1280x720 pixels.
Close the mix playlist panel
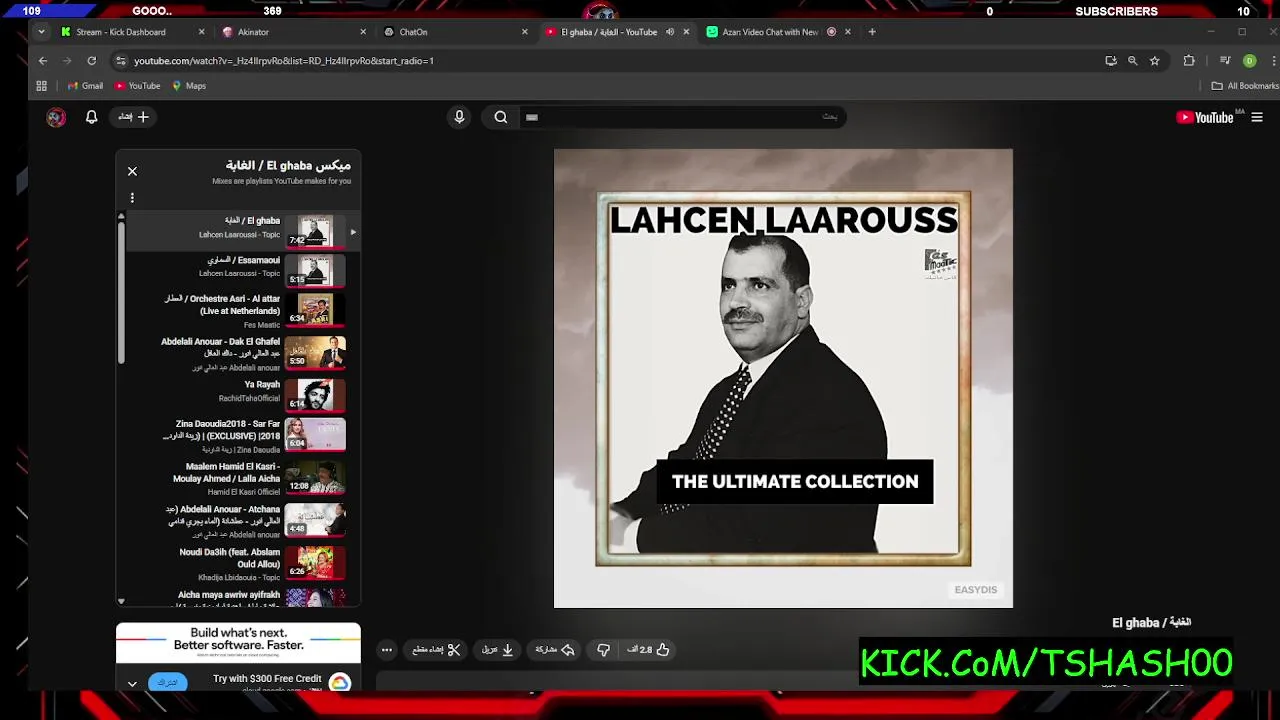132,172
